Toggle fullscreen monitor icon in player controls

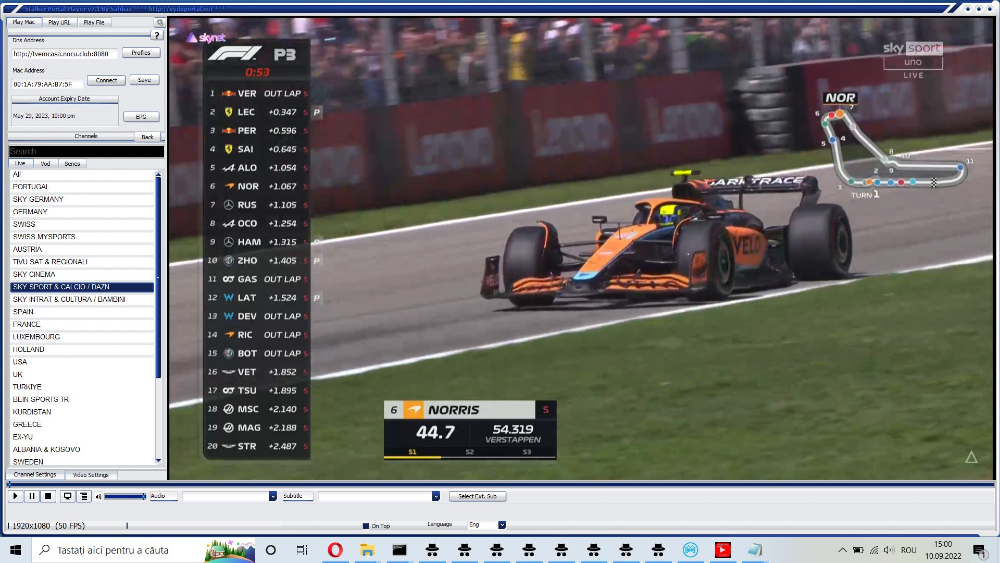point(67,496)
